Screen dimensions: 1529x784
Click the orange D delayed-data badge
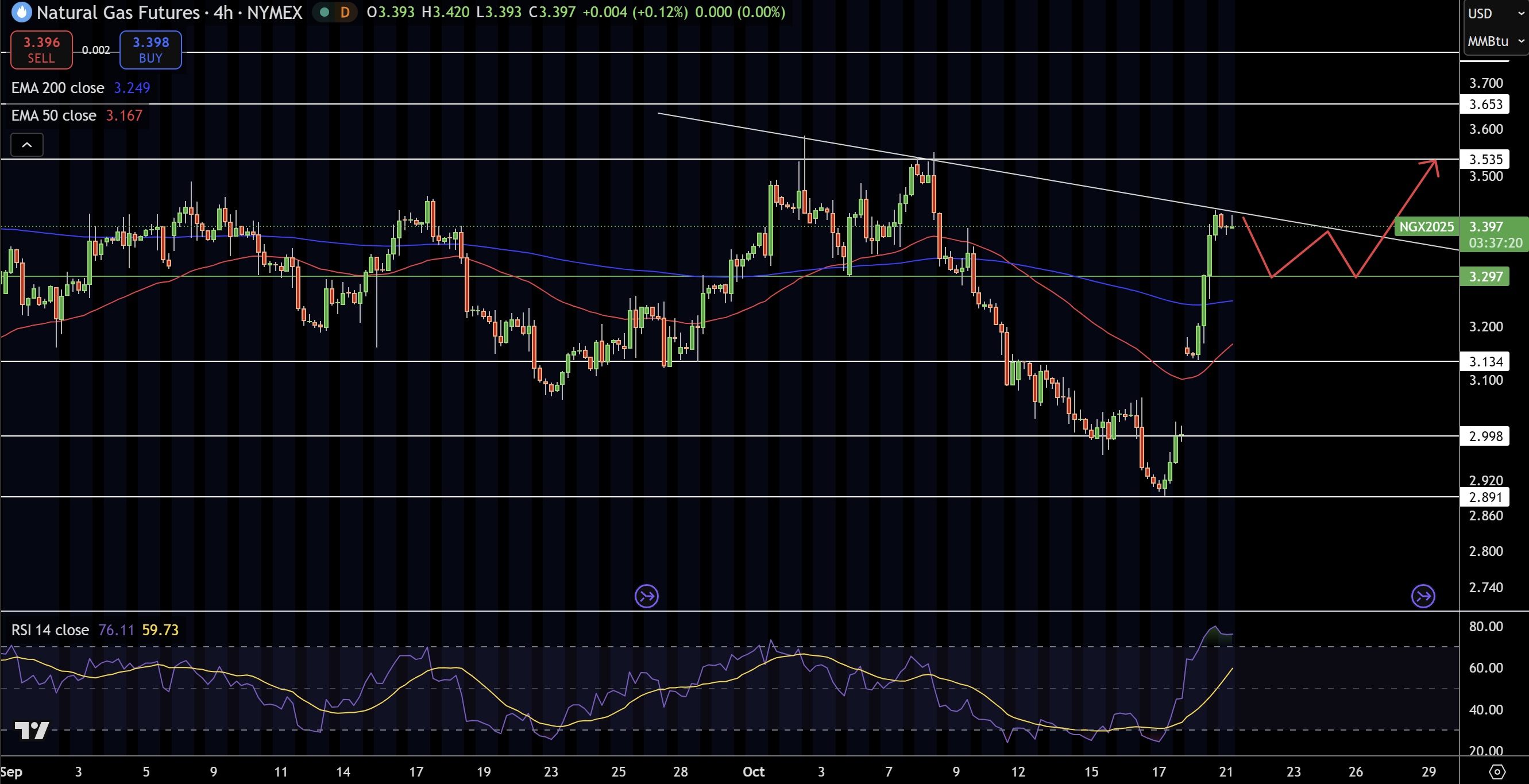coord(345,12)
